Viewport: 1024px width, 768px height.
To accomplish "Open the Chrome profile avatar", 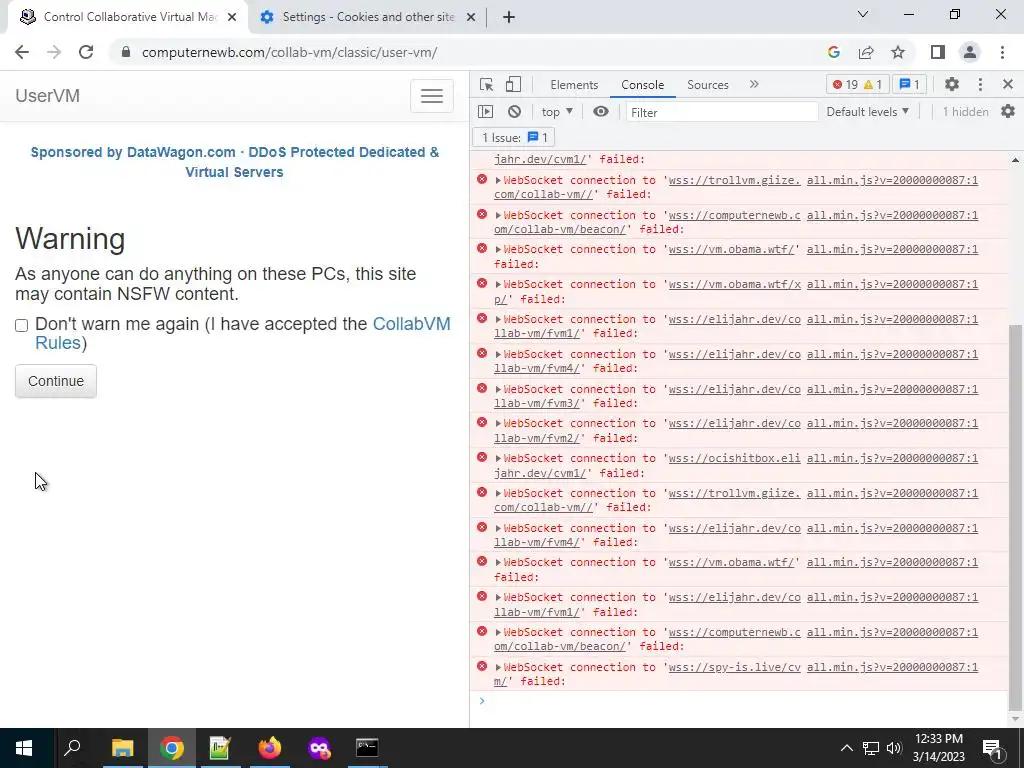I will (x=970, y=52).
